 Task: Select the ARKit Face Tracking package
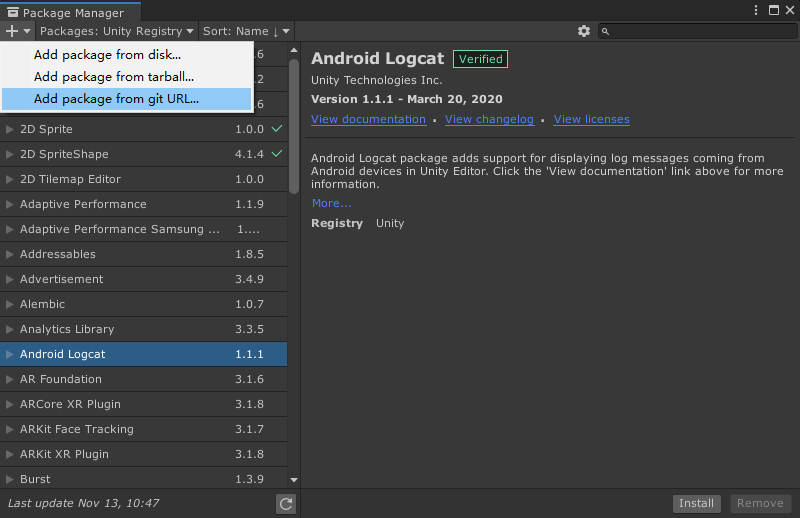pyautogui.click(x=143, y=429)
